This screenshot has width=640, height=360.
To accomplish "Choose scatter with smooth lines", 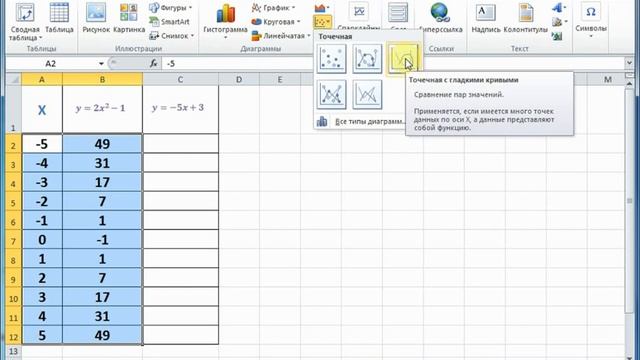I will coord(403,59).
